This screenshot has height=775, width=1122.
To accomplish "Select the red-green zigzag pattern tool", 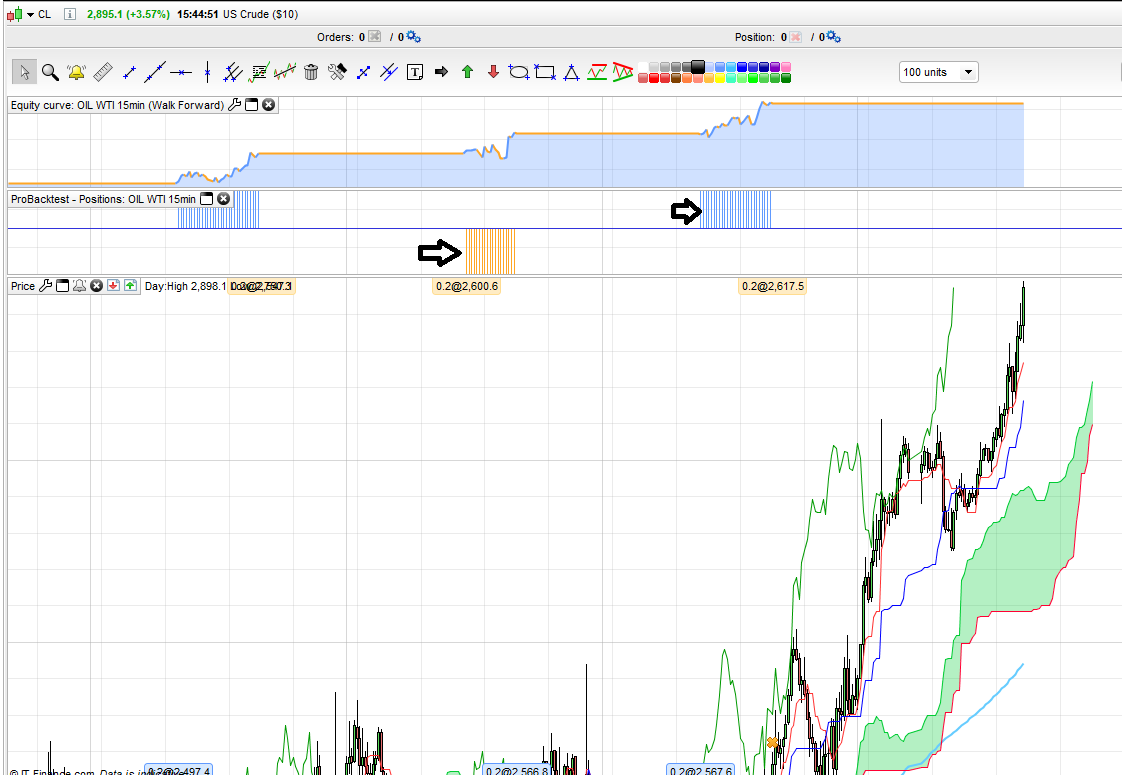I will [x=597, y=72].
